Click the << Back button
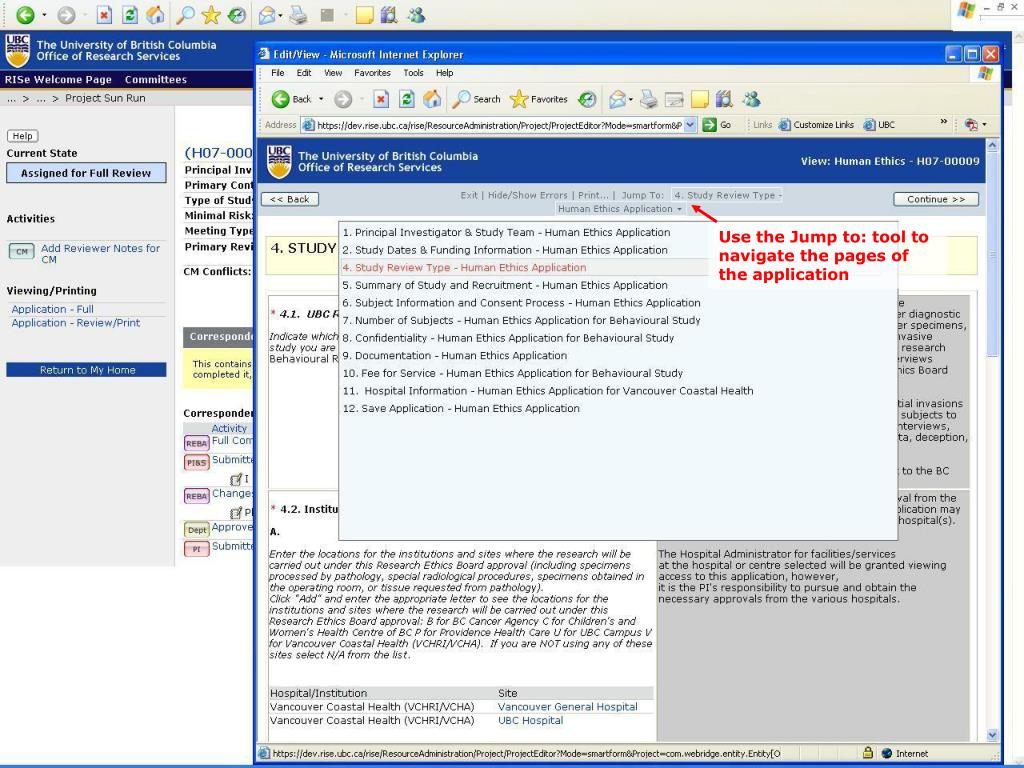 point(289,199)
